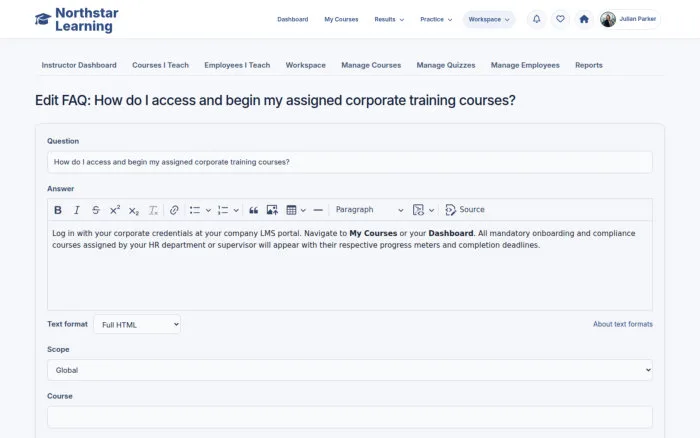Insert a horizontal line
The image size is (700, 438).
[x=318, y=210]
